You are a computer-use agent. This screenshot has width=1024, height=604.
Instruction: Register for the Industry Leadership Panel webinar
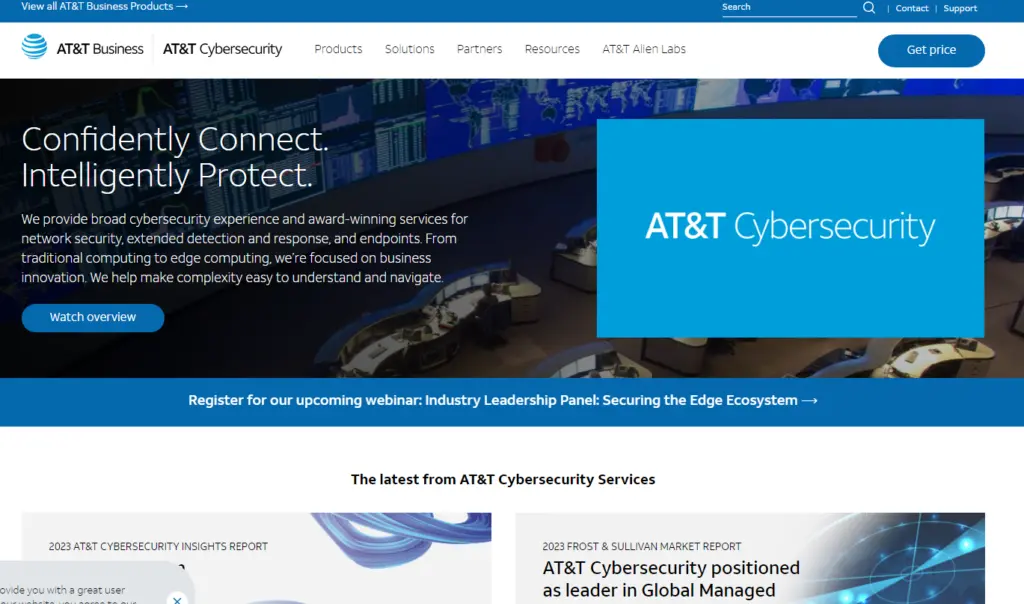pyautogui.click(x=503, y=400)
